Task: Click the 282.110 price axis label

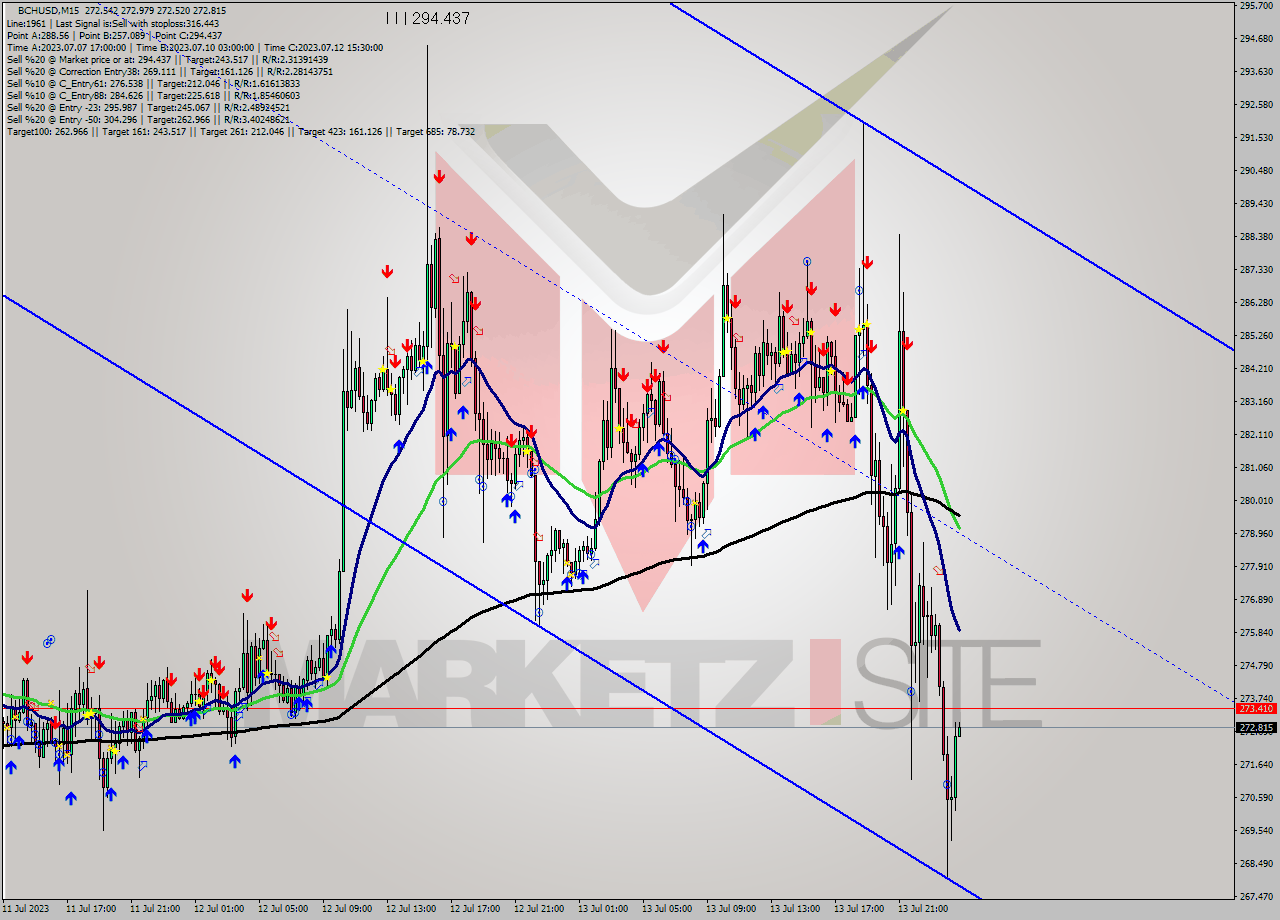Action: 1256,435
